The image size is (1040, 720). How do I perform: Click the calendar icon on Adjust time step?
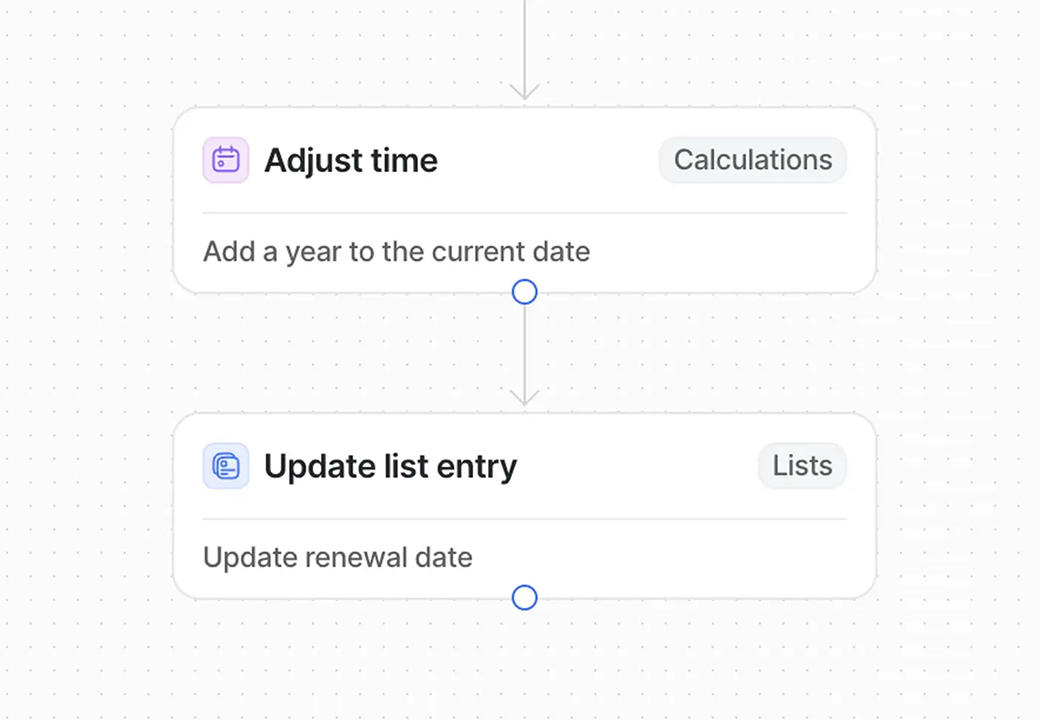tap(226, 160)
